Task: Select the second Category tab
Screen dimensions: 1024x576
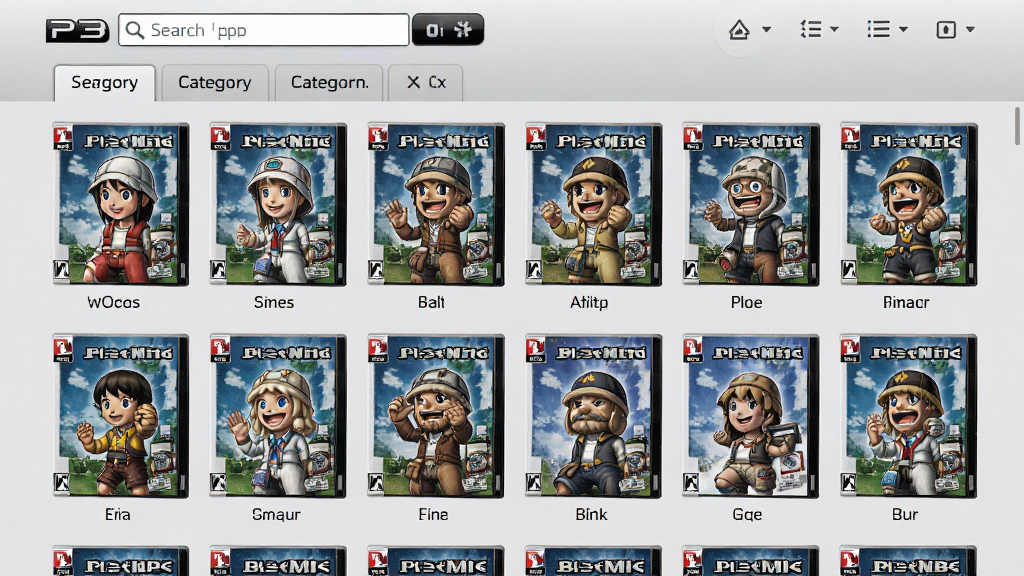Action: pos(215,83)
